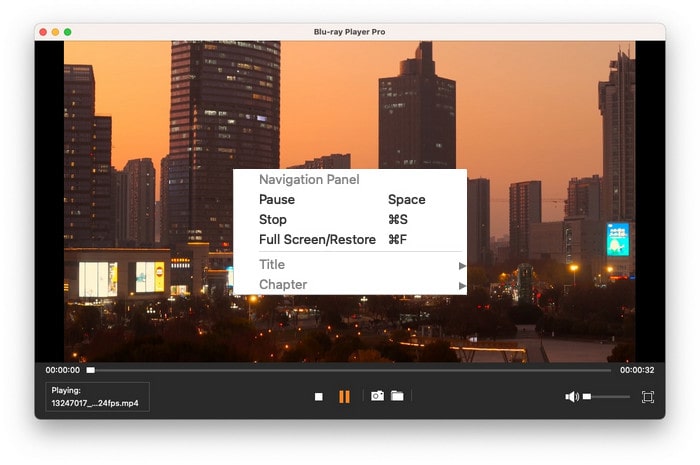
Task: Open the file folder icon
Action: (397, 397)
